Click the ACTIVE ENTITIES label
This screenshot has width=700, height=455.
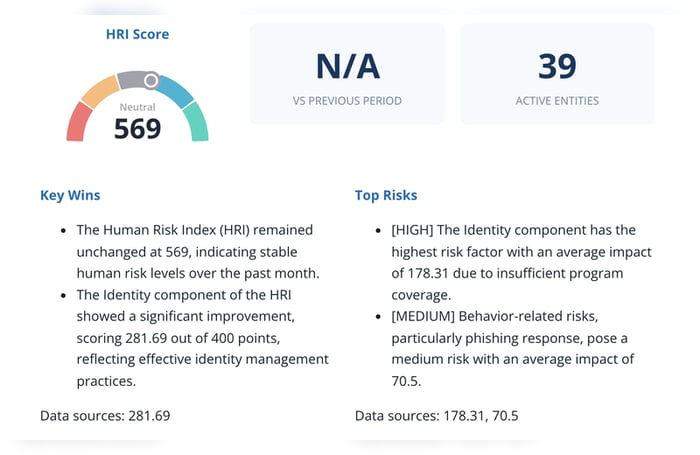557,101
